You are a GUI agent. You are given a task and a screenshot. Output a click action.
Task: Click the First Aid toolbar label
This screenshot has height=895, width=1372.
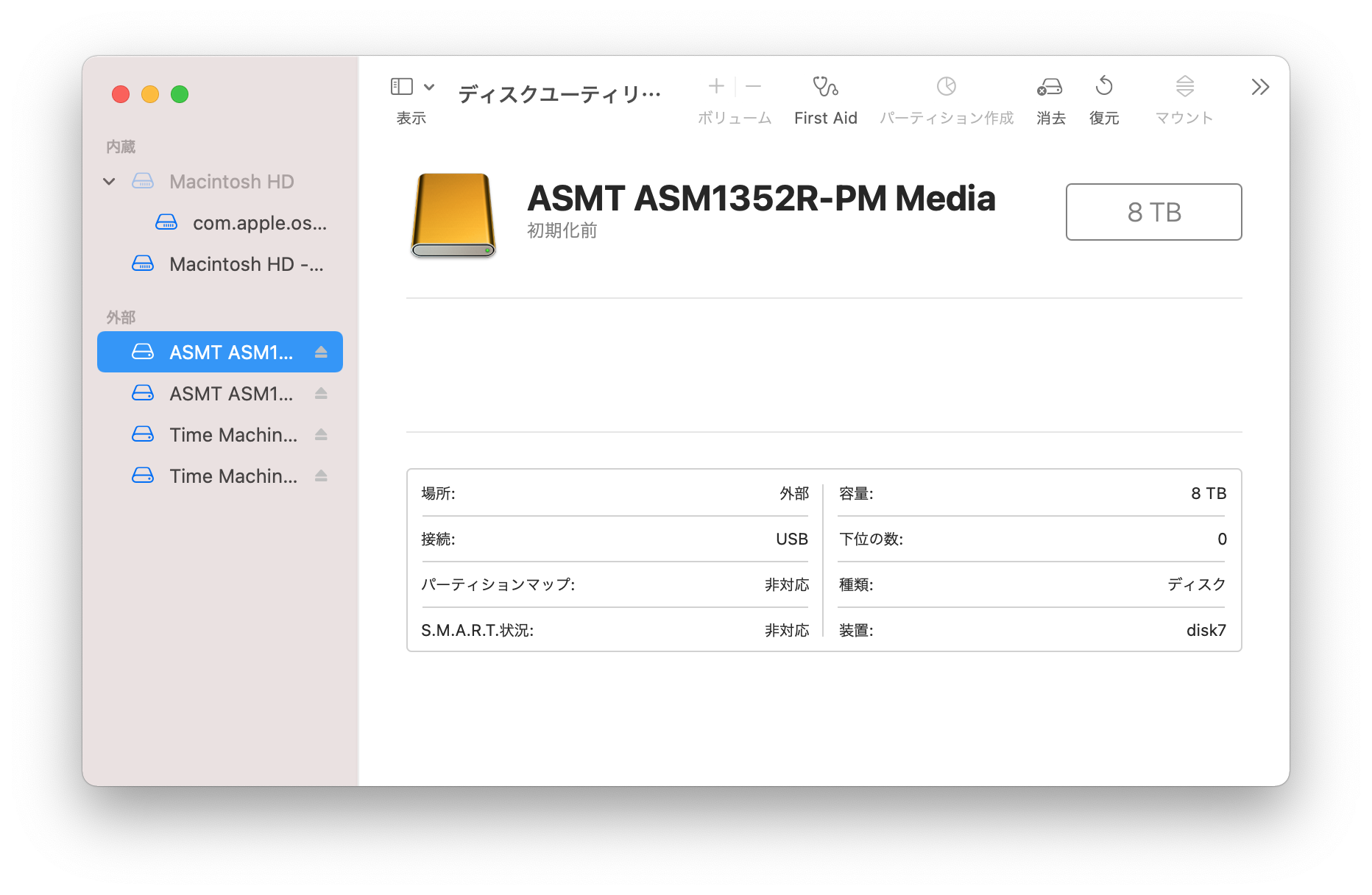pos(826,118)
